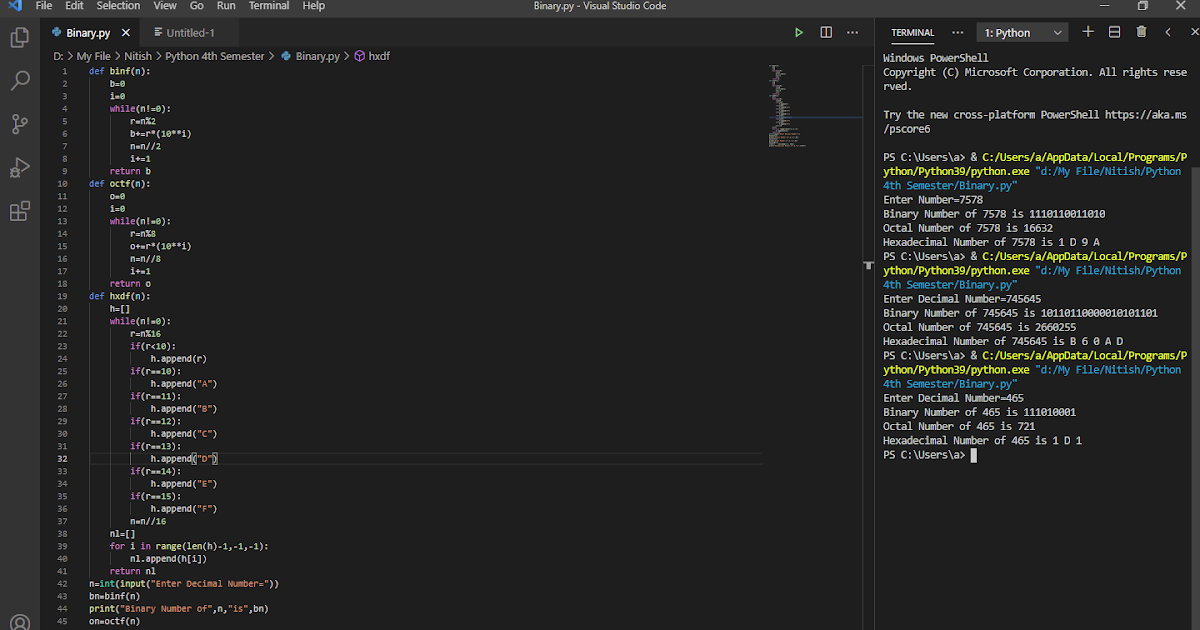Click 'def hxdf(n):' code line
The image size is (1200, 630).
[118, 296]
